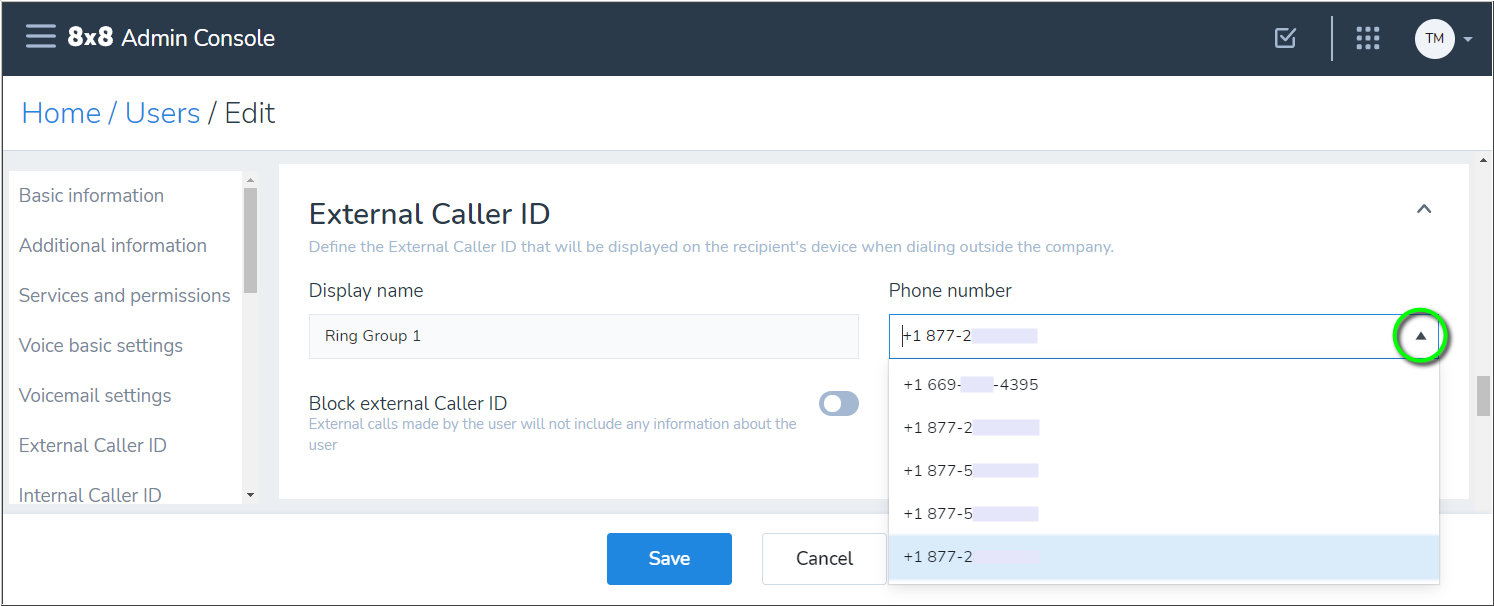Image resolution: width=1494 pixels, height=606 pixels.
Task: Click the sidebar scroll down arrow
Action: coord(250,494)
